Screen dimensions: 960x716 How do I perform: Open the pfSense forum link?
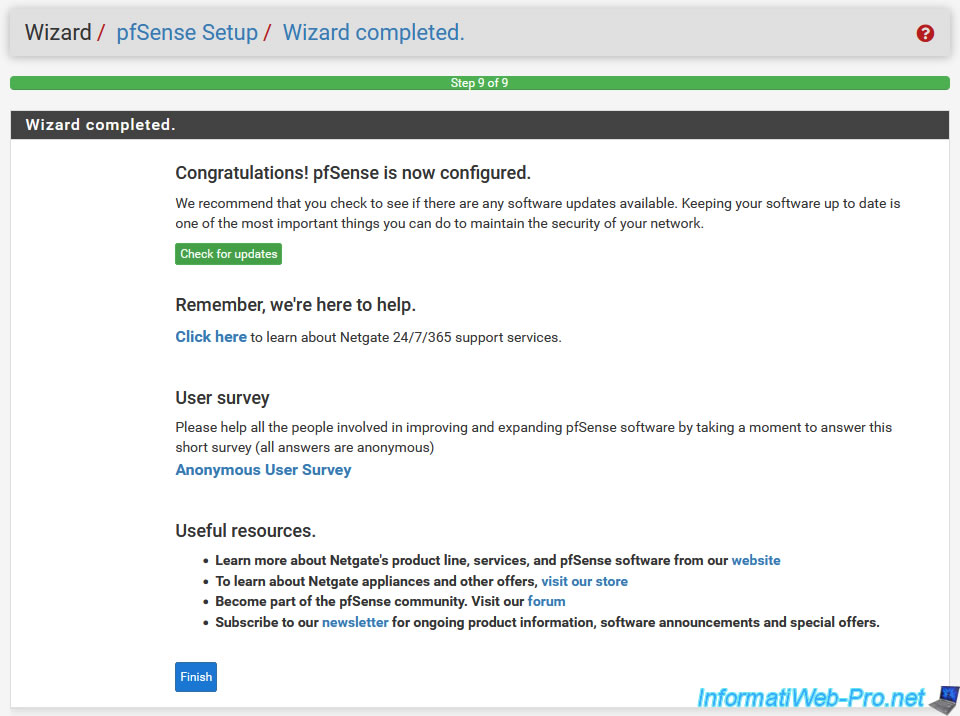(x=546, y=601)
